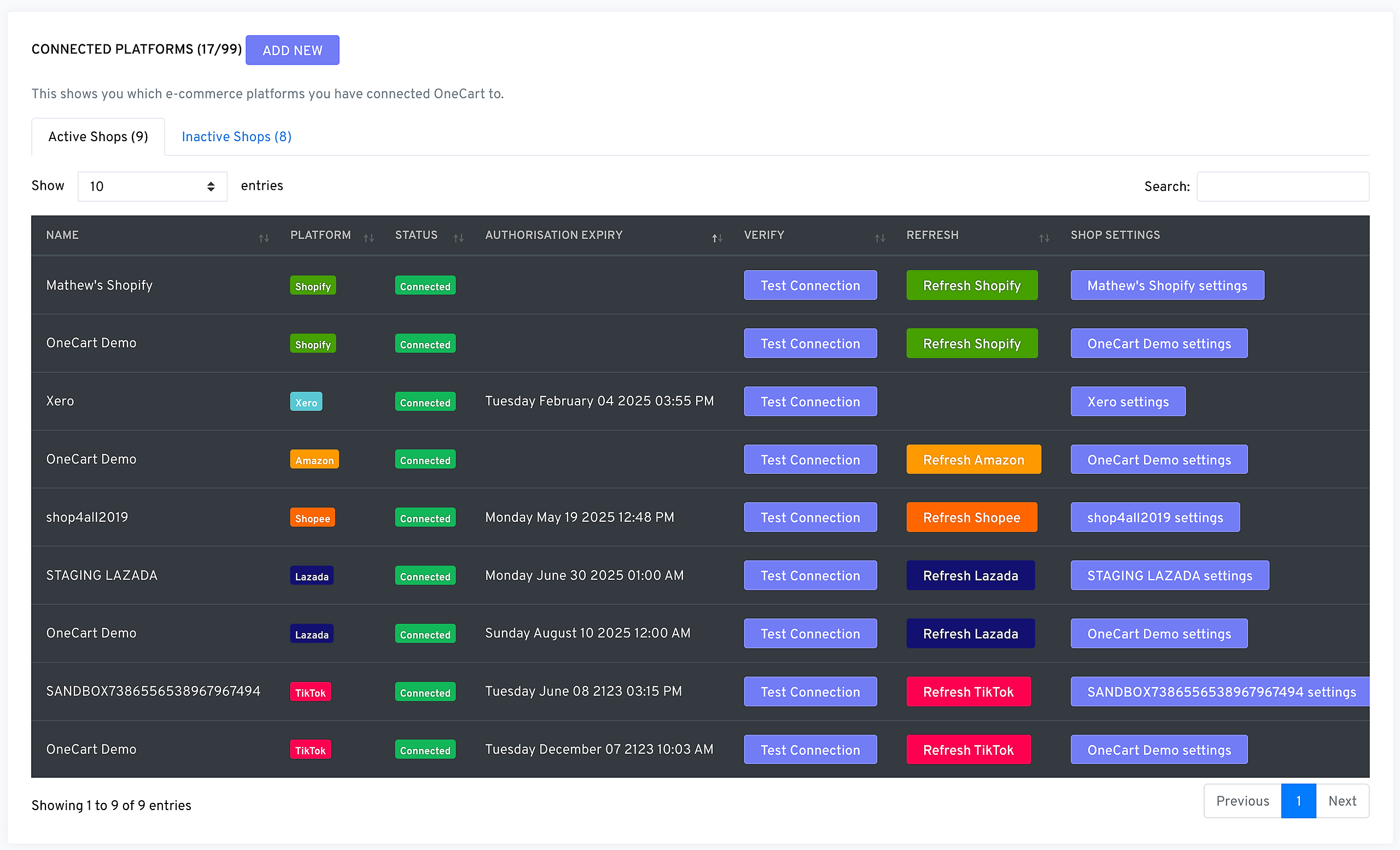Test Connection for Mathew's Shopify
1400x850 pixels.
[x=810, y=285]
